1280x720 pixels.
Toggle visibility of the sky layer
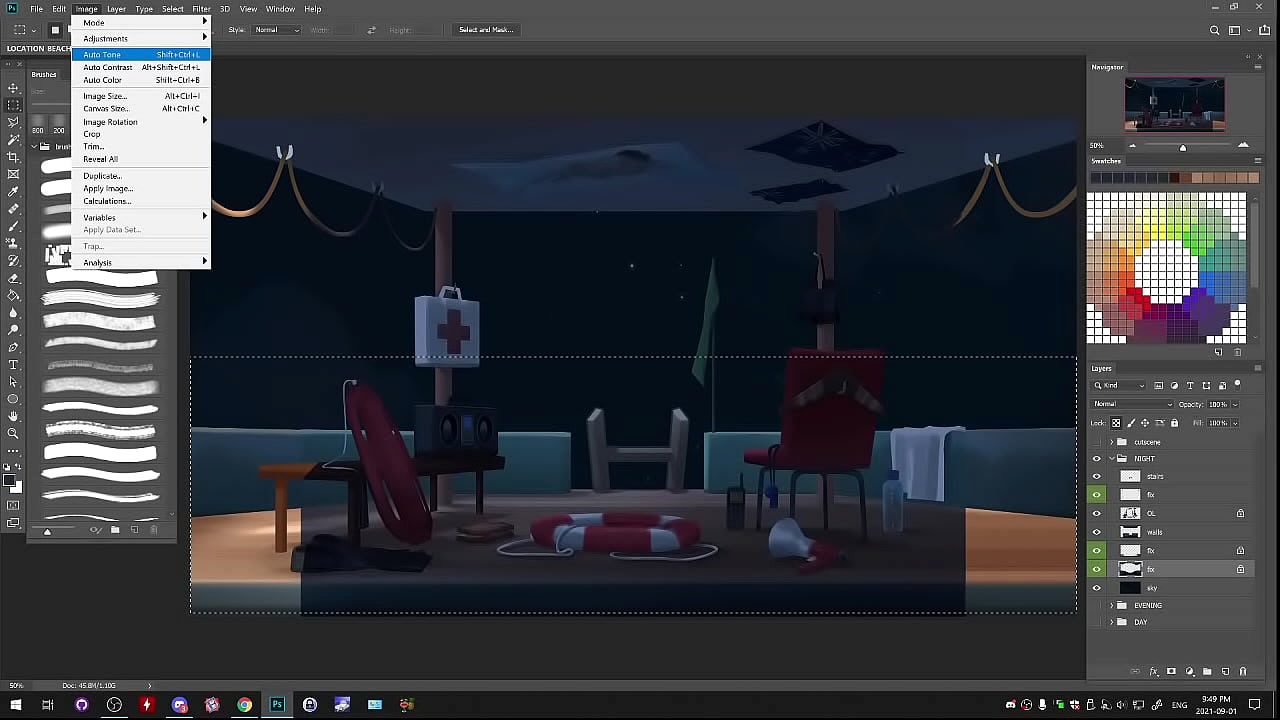click(x=1097, y=588)
